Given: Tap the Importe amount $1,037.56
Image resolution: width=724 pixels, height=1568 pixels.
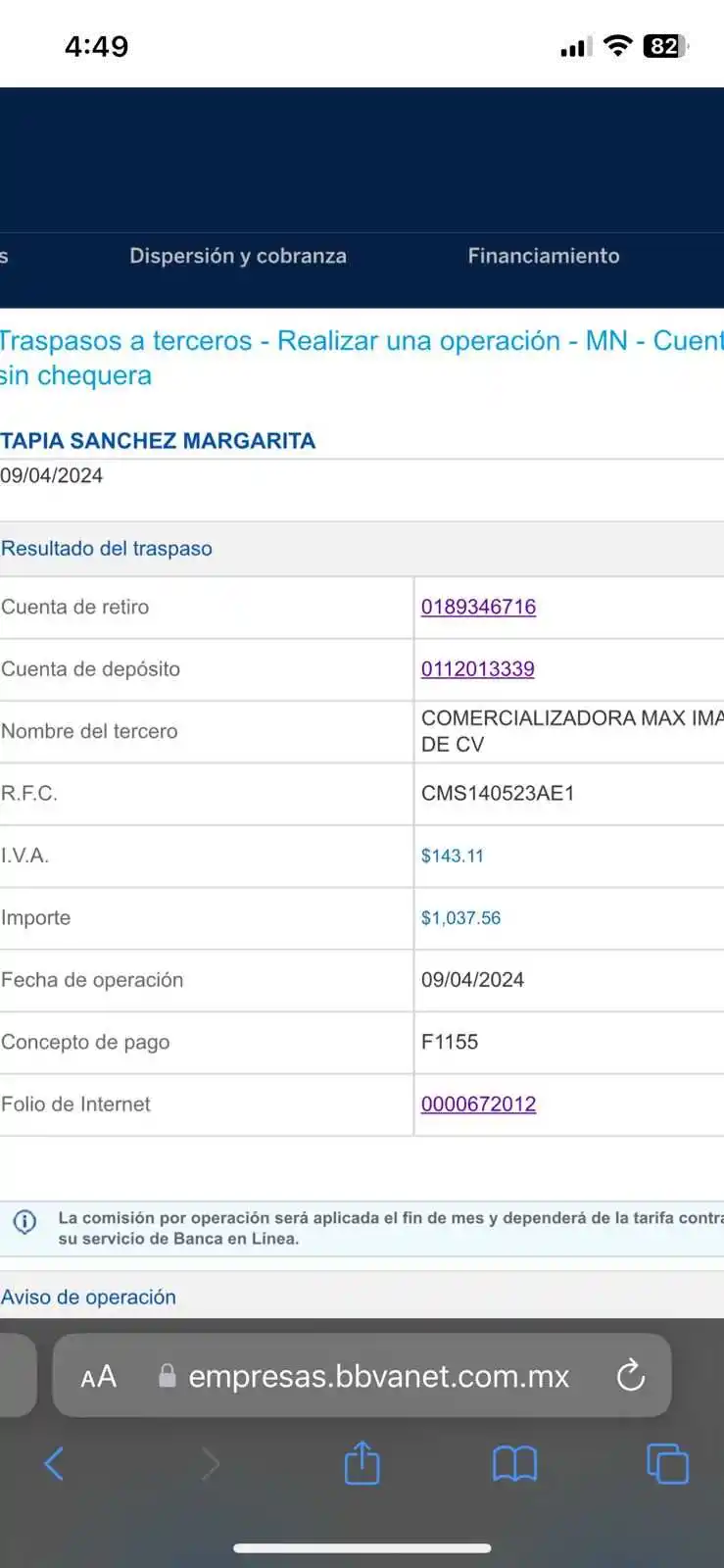Looking at the screenshot, I should pyautogui.click(x=460, y=918).
